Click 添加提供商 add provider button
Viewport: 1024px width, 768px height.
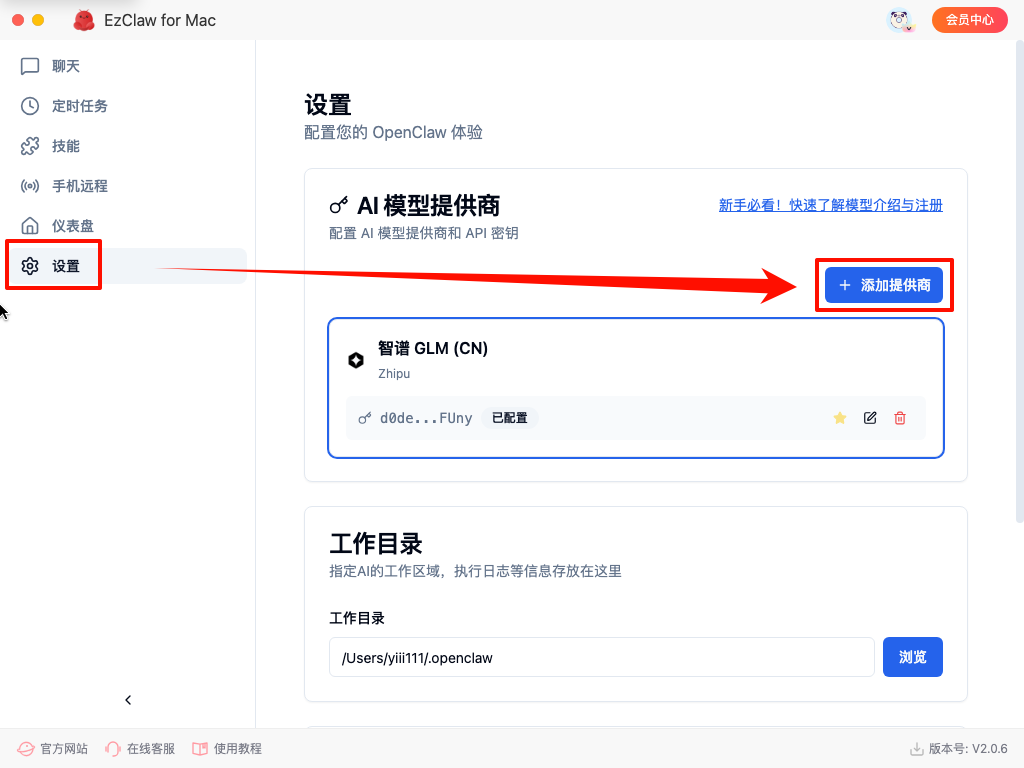pos(884,285)
